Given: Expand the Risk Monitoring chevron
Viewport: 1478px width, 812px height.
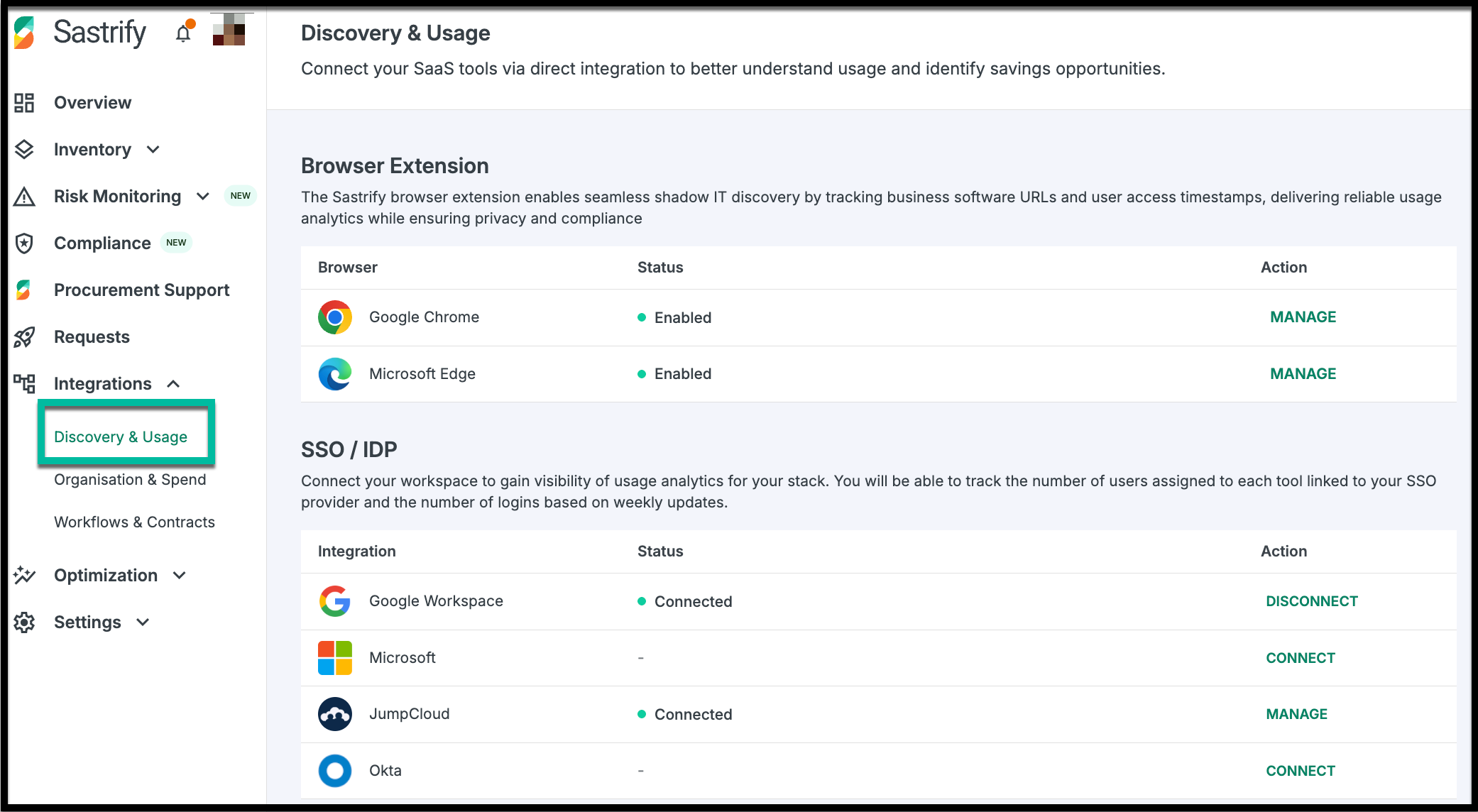Looking at the screenshot, I should 203,197.
